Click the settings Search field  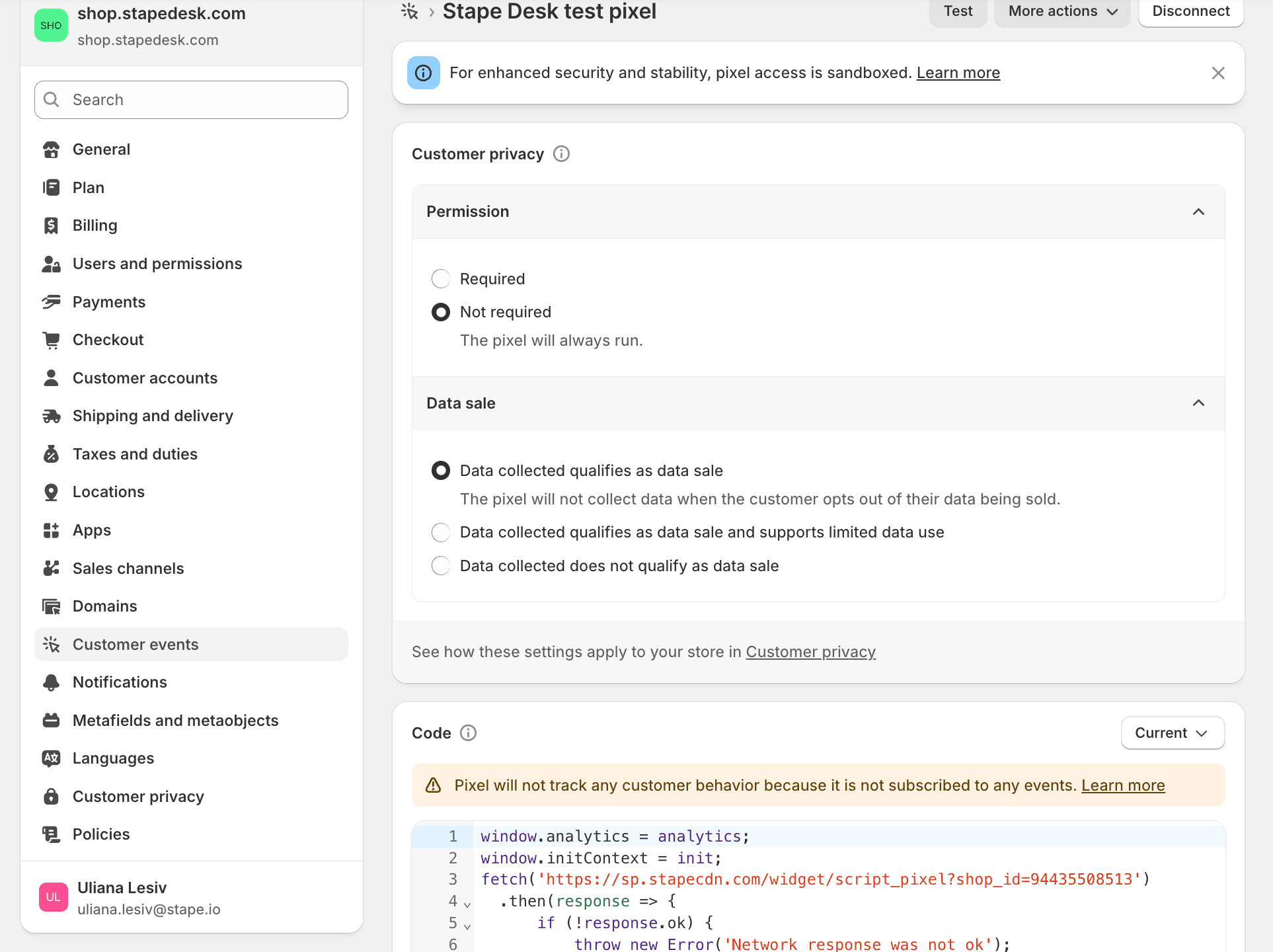point(191,100)
